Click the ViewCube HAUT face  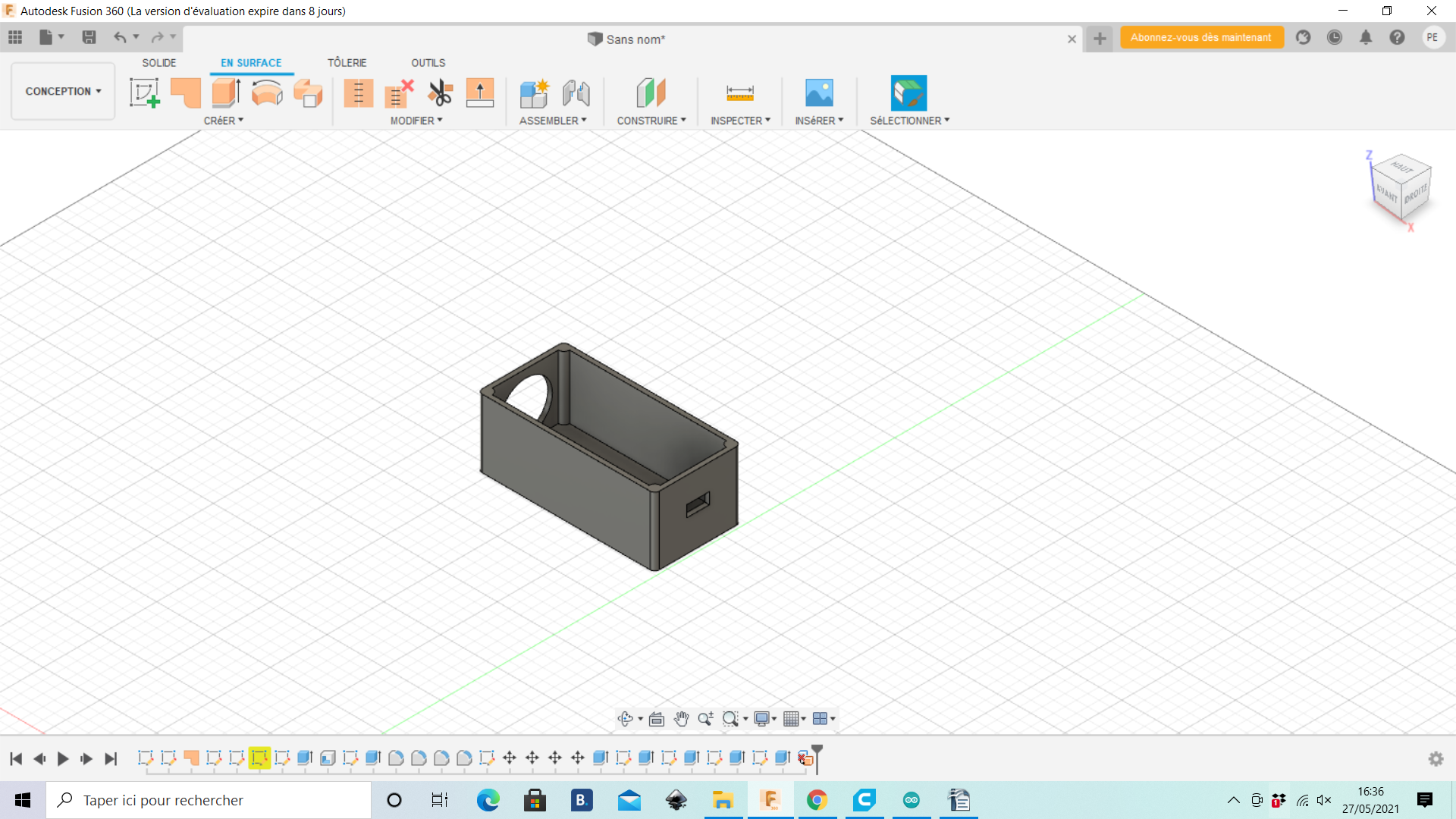1403,168
